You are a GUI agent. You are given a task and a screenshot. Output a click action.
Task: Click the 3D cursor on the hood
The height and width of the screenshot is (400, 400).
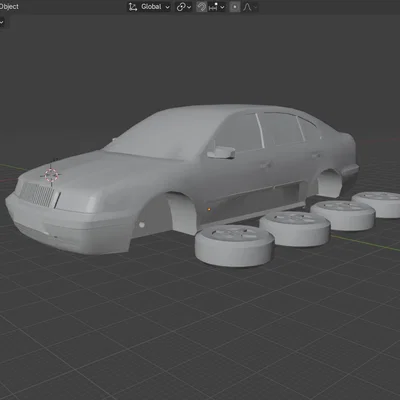click(51, 175)
